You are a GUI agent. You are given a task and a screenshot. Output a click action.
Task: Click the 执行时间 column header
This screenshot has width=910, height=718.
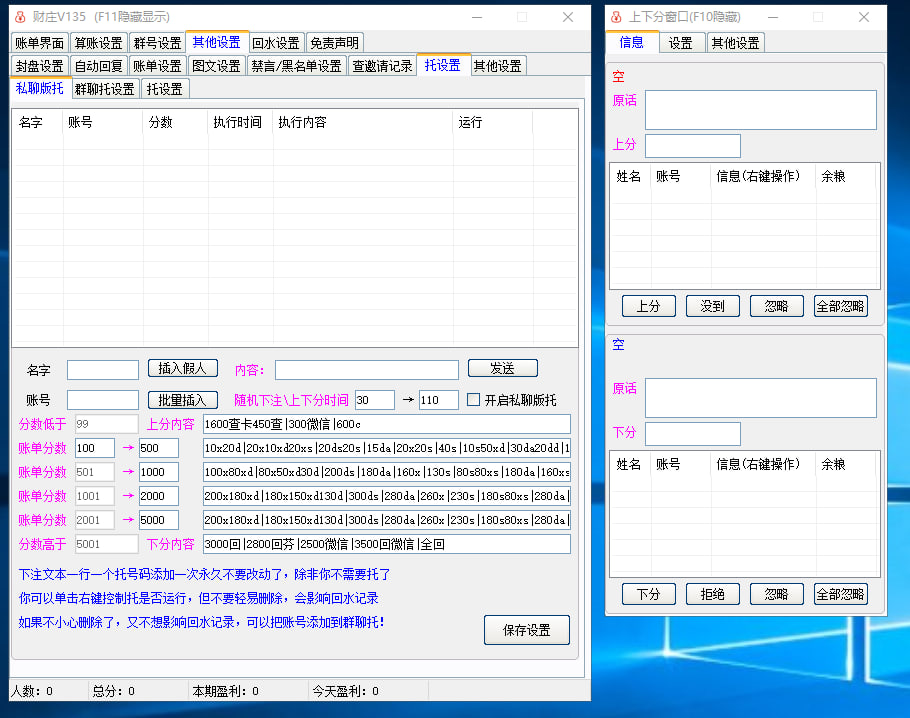pos(238,122)
